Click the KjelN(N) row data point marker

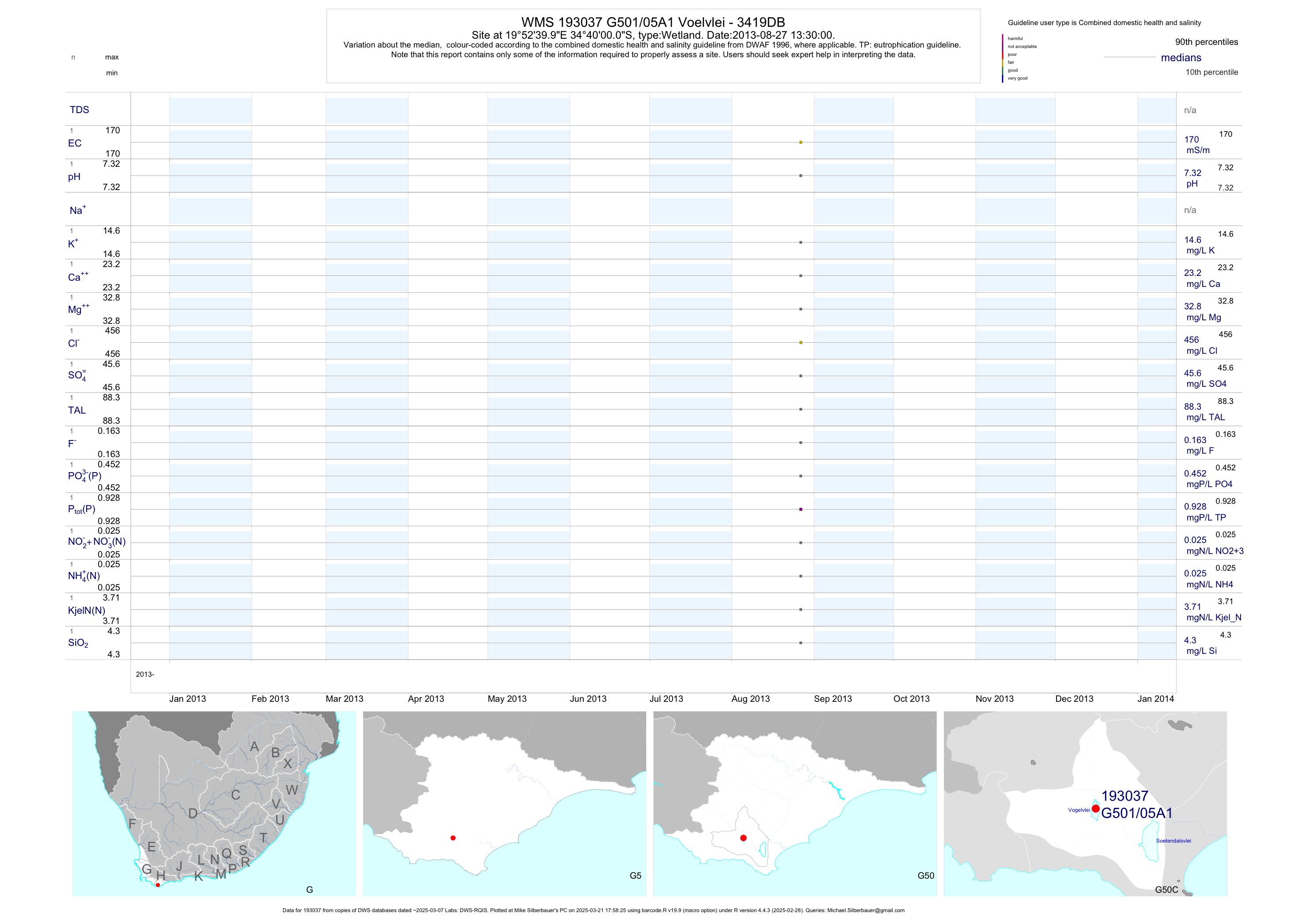pyautogui.click(x=800, y=609)
